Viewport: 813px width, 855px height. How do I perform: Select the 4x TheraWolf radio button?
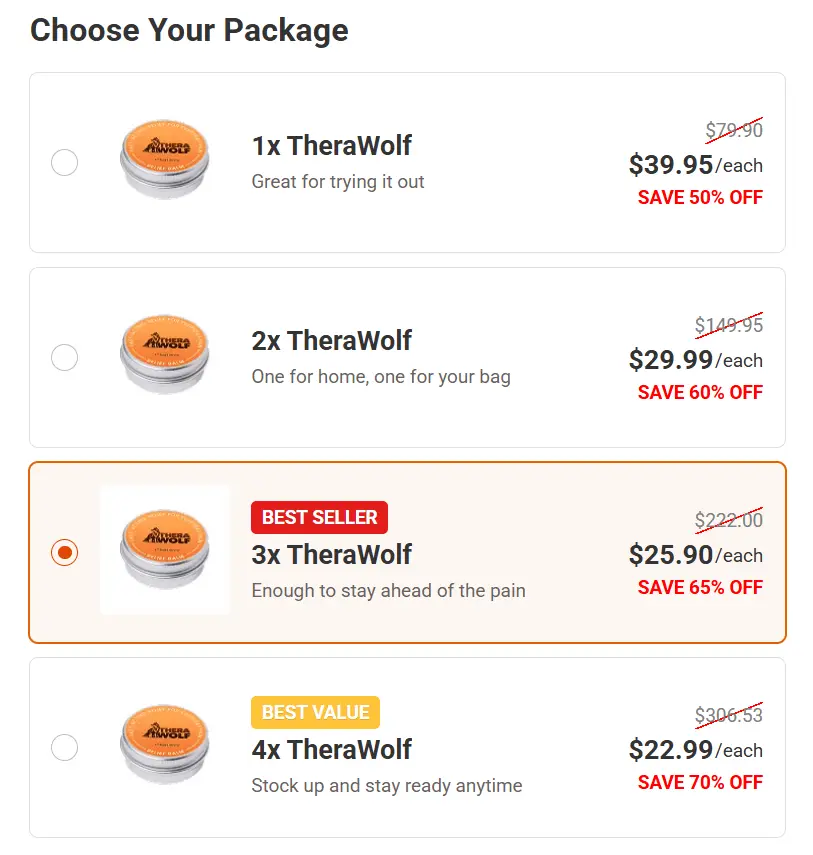pyautogui.click(x=64, y=748)
